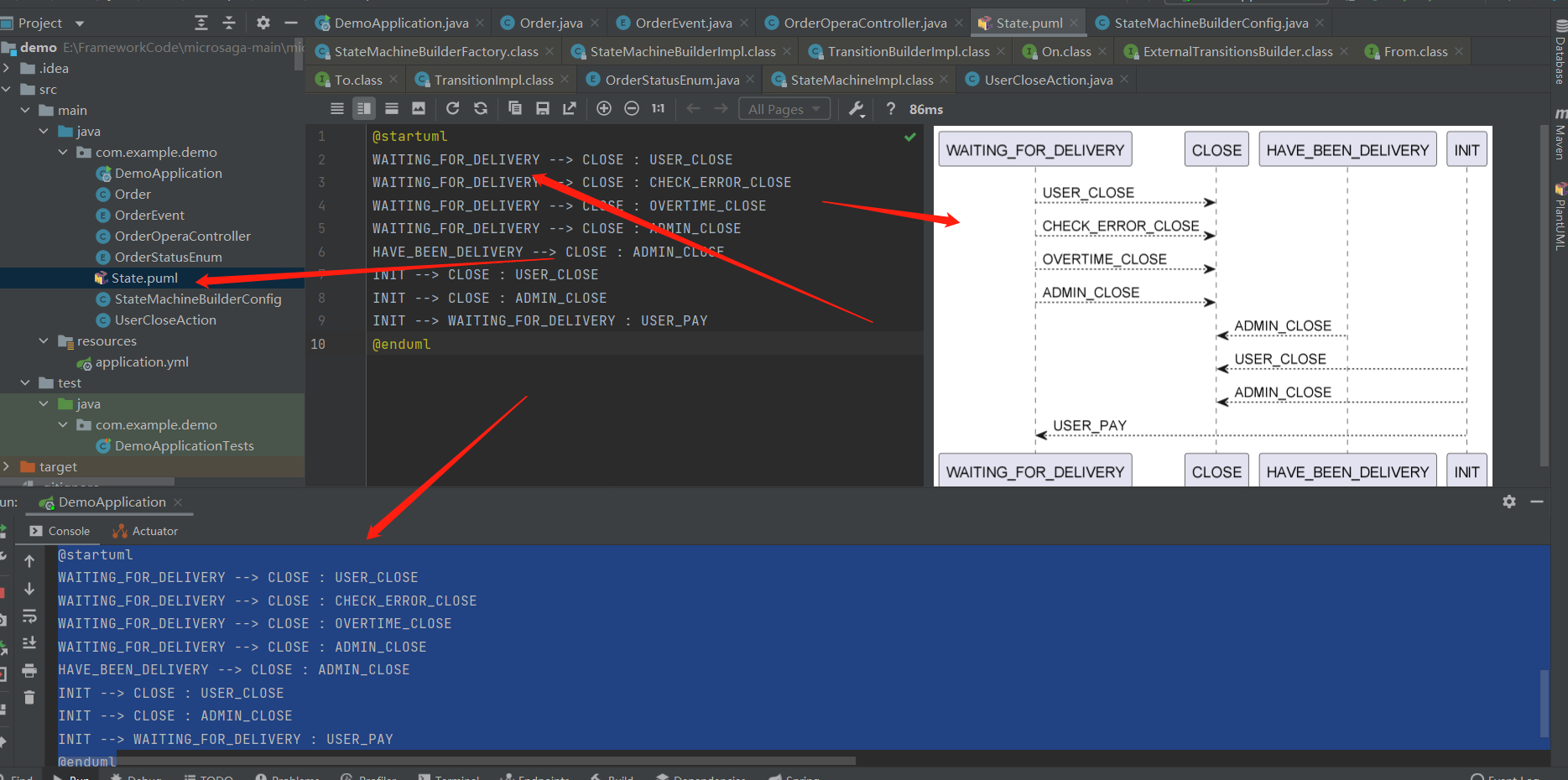Viewport: 1568px width, 780px height.
Task: Toggle scroll to end in console
Action: [x=29, y=643]
